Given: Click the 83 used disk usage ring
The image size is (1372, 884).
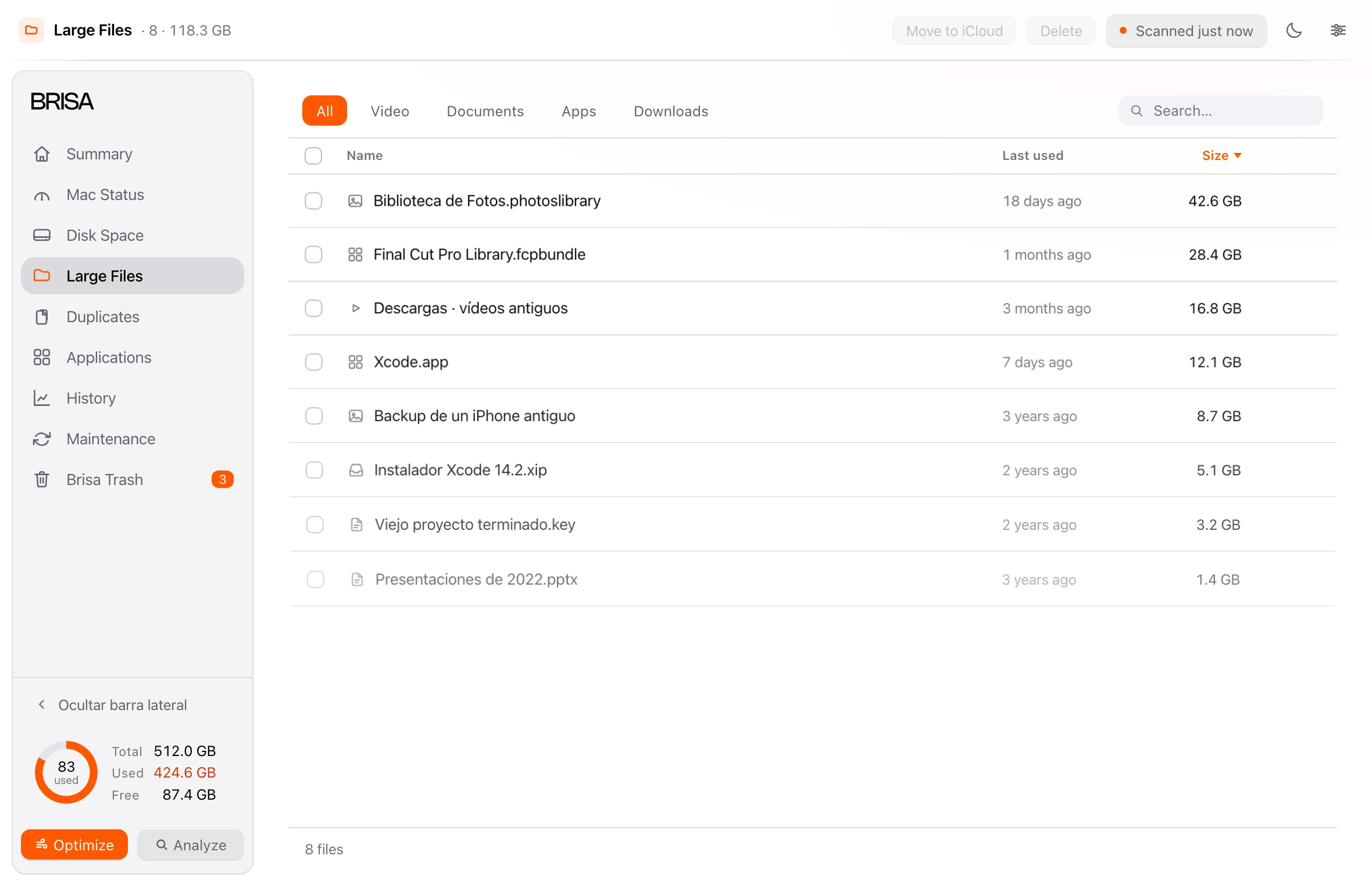Looking at the screenshot, I should coord(66,772).
